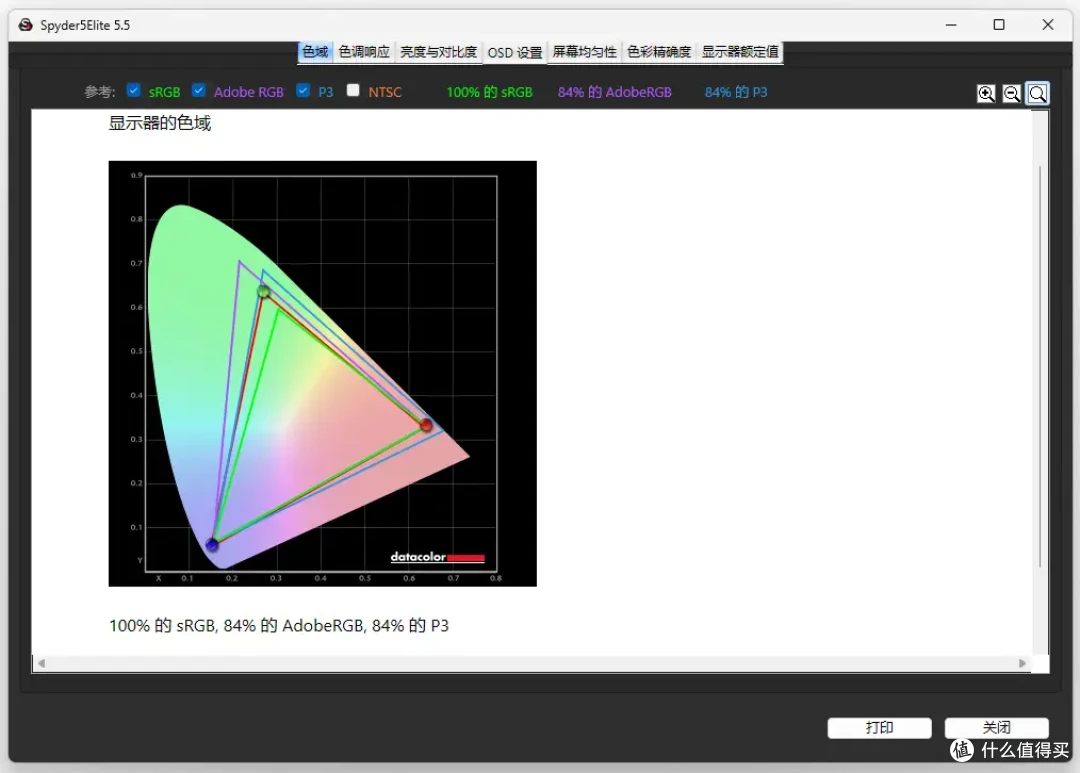This screenshot has width=1080, height=773.
Task: Minimize the Spyder5Elite window
Action: point(951,25)
